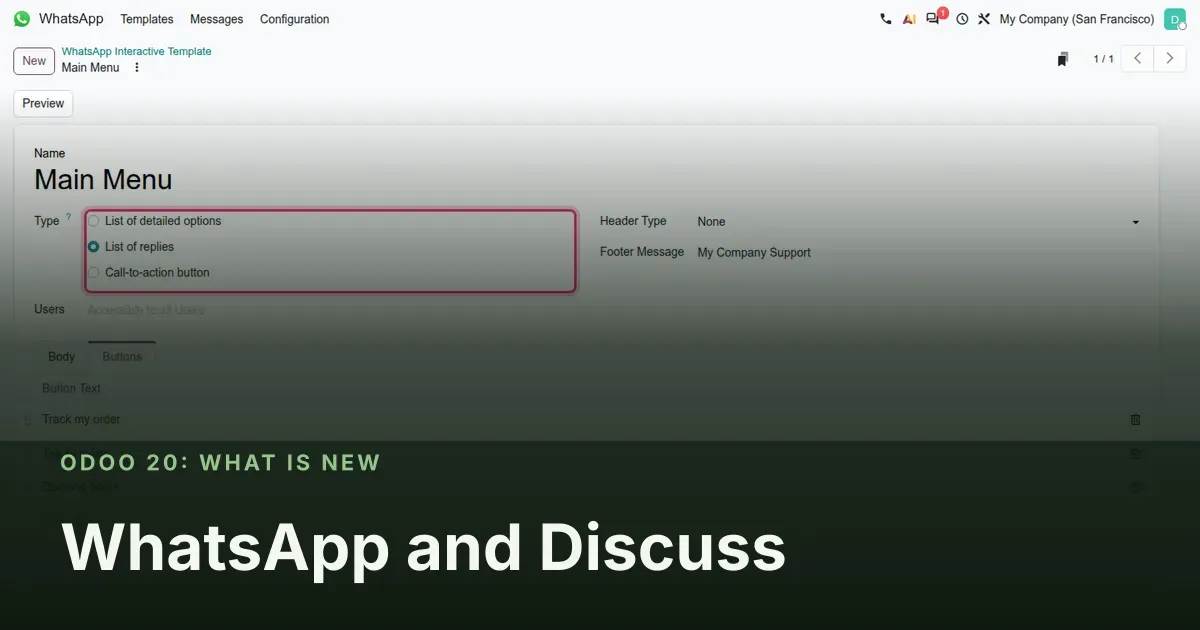Click the 1 / 1 pager counter
Screen dimensions: 1200x630
point(1104,59)
